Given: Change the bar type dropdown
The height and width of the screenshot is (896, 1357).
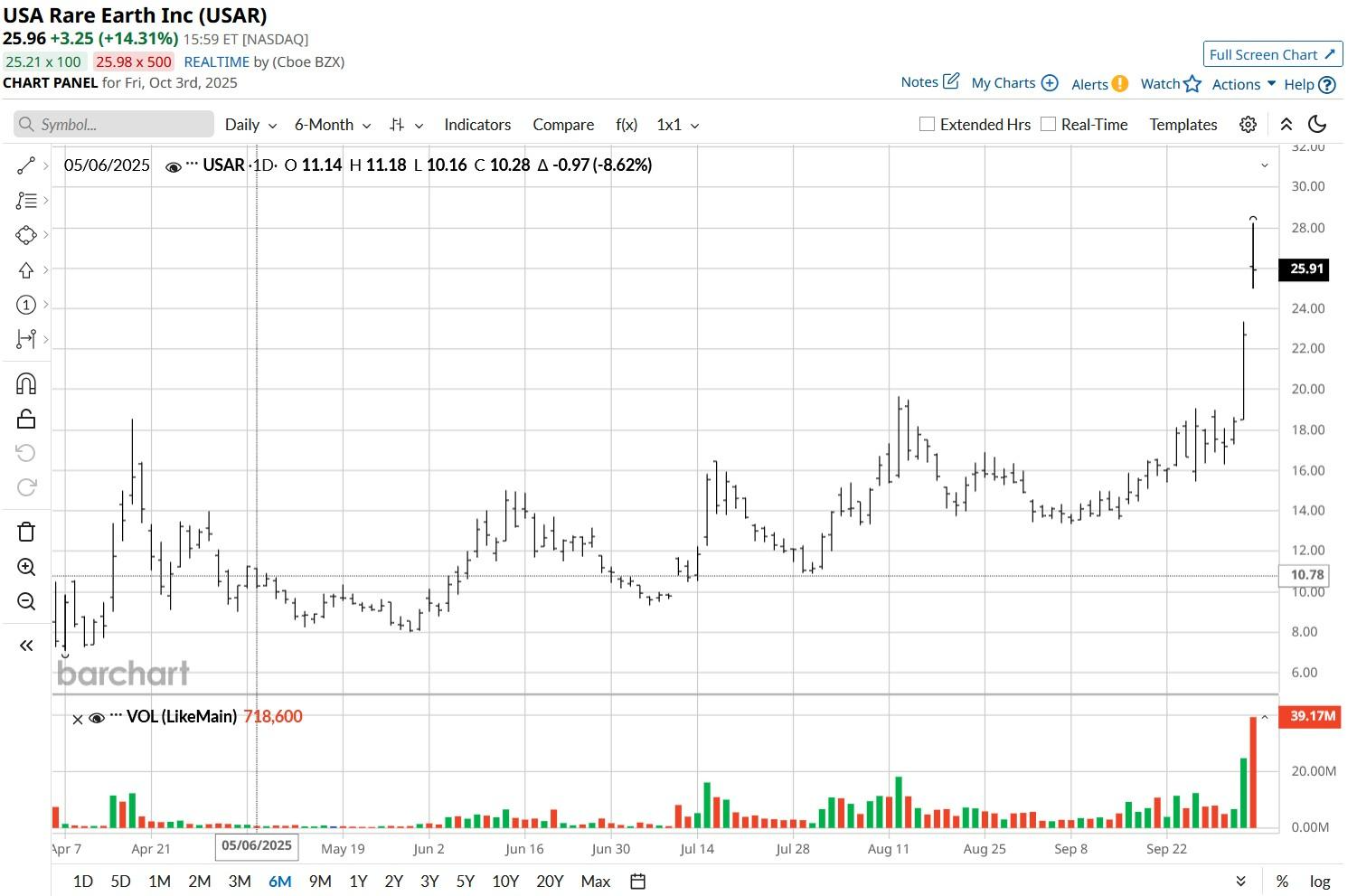Looking at the screenshot, I should [406, 125].
